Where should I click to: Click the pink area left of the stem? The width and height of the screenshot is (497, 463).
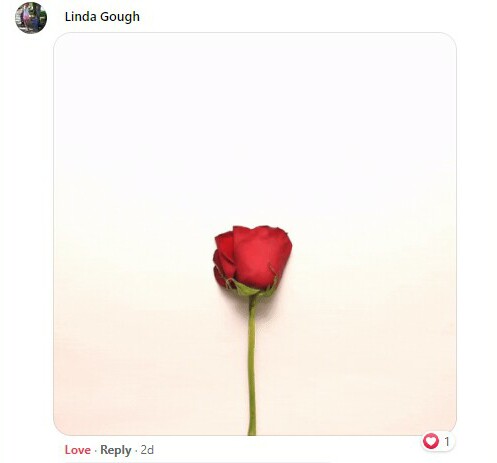coord(150,367)
